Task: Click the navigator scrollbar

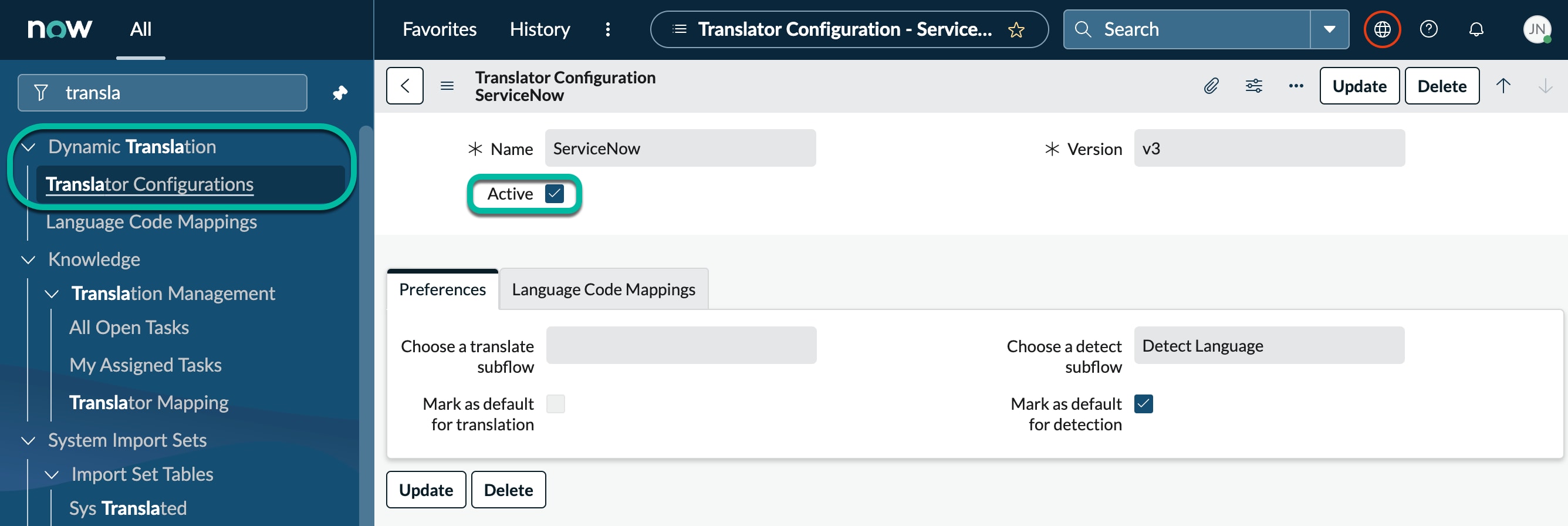Action: tap(365, 325)
